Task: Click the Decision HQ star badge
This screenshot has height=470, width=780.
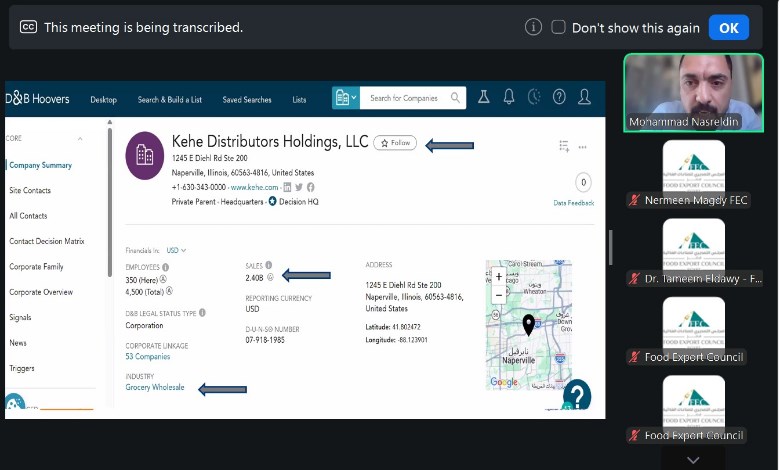Action: [272, 201]
